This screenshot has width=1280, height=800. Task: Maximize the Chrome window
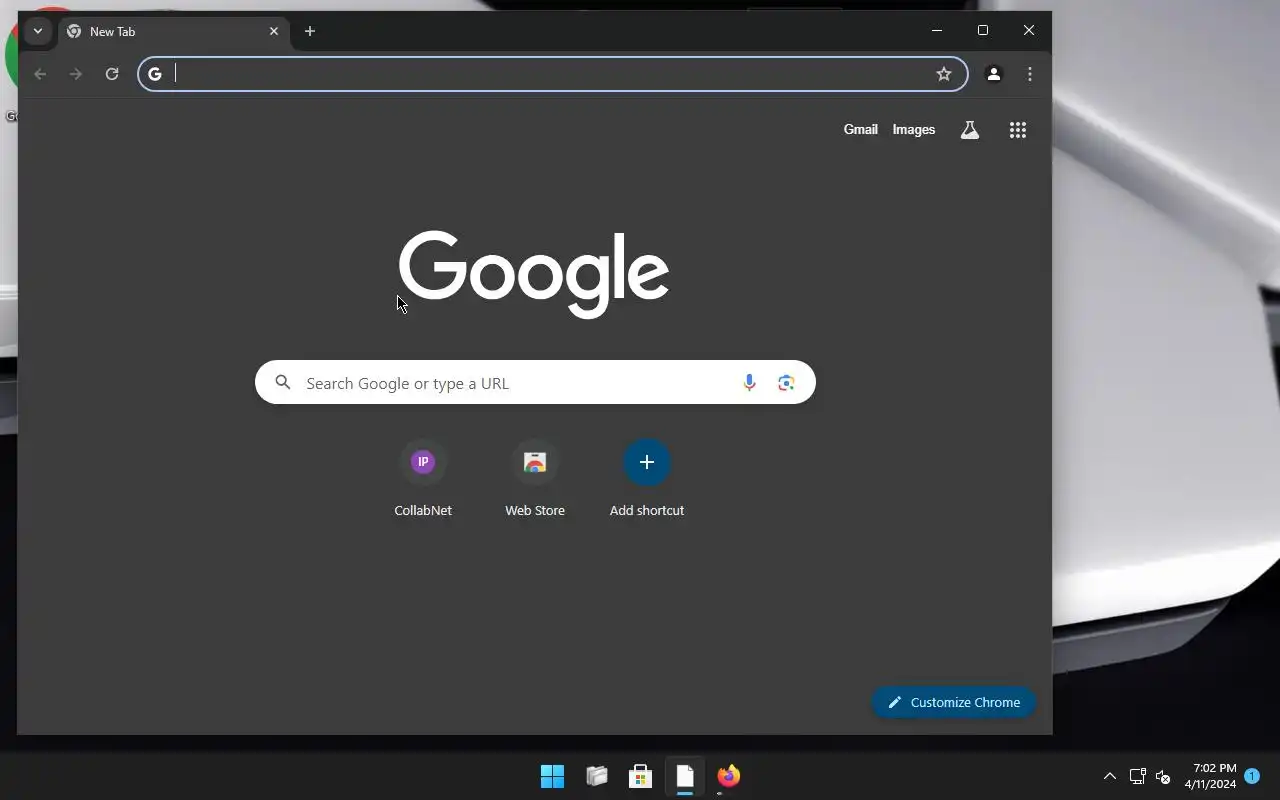pyautogui.click(x=983, y=31)
